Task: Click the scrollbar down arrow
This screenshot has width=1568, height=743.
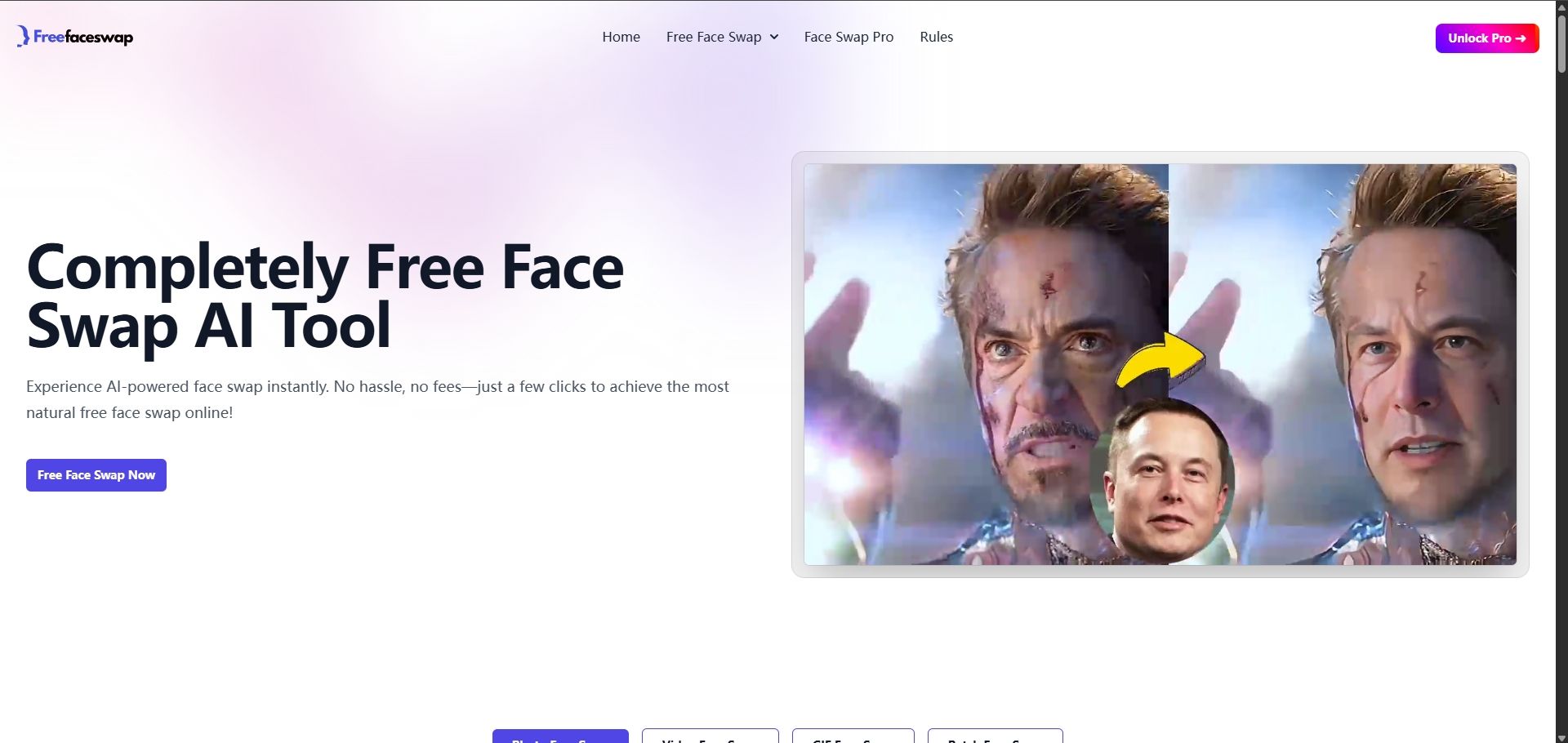Action: (1561, 737)
